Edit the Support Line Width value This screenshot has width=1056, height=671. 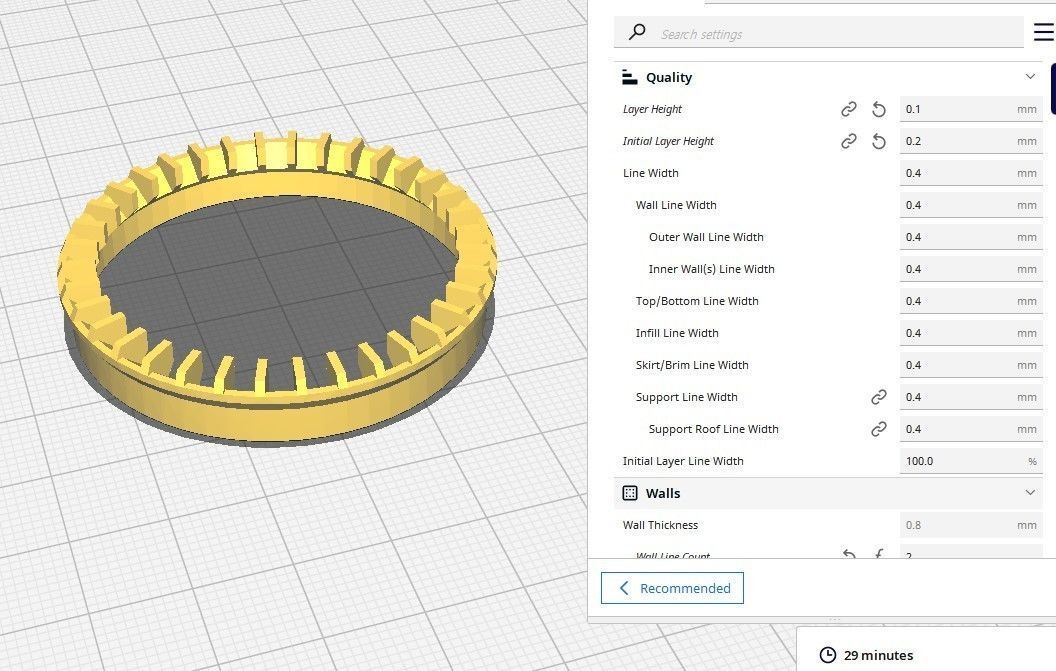click(971, 397)
